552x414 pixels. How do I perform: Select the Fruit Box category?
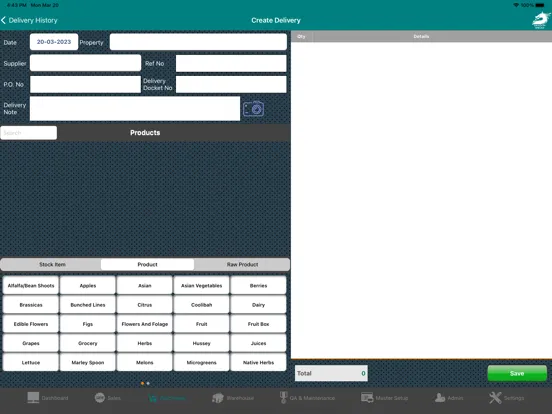(258, 324)
